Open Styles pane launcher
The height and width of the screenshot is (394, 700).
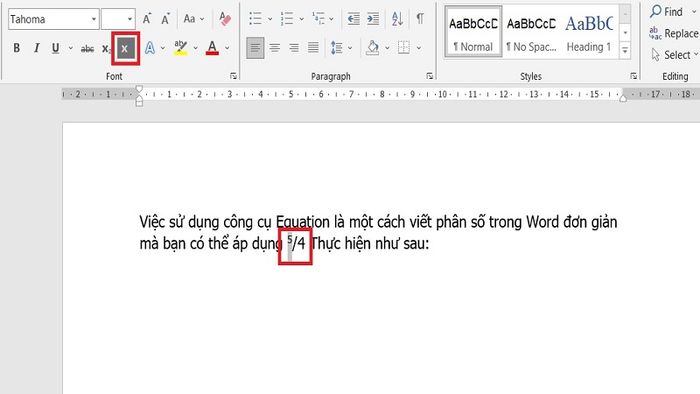633,76
